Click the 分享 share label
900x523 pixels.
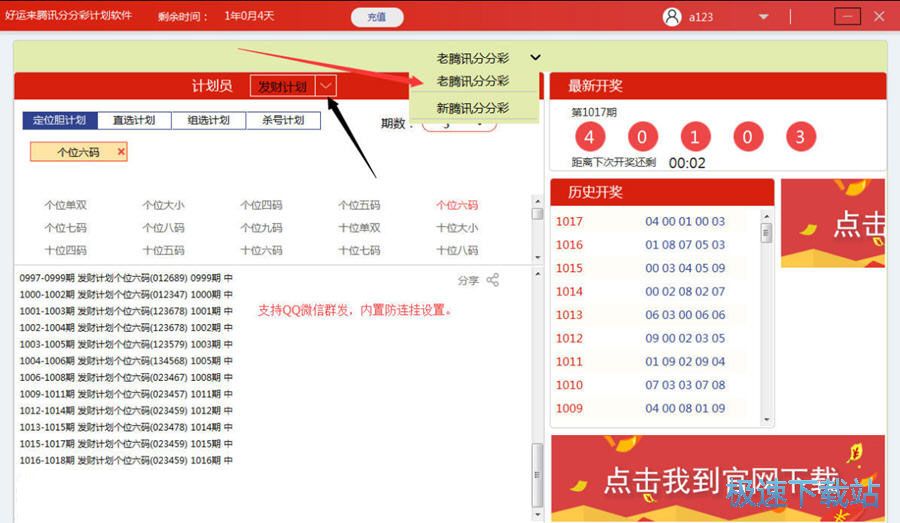468,281
